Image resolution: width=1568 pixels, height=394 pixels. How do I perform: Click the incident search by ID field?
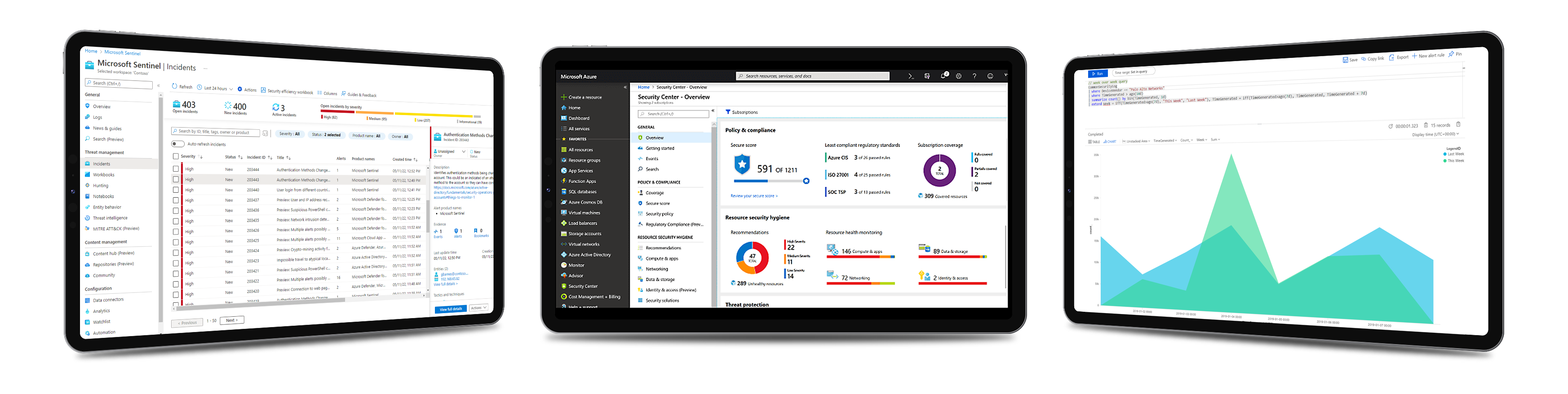pos(216,132)
